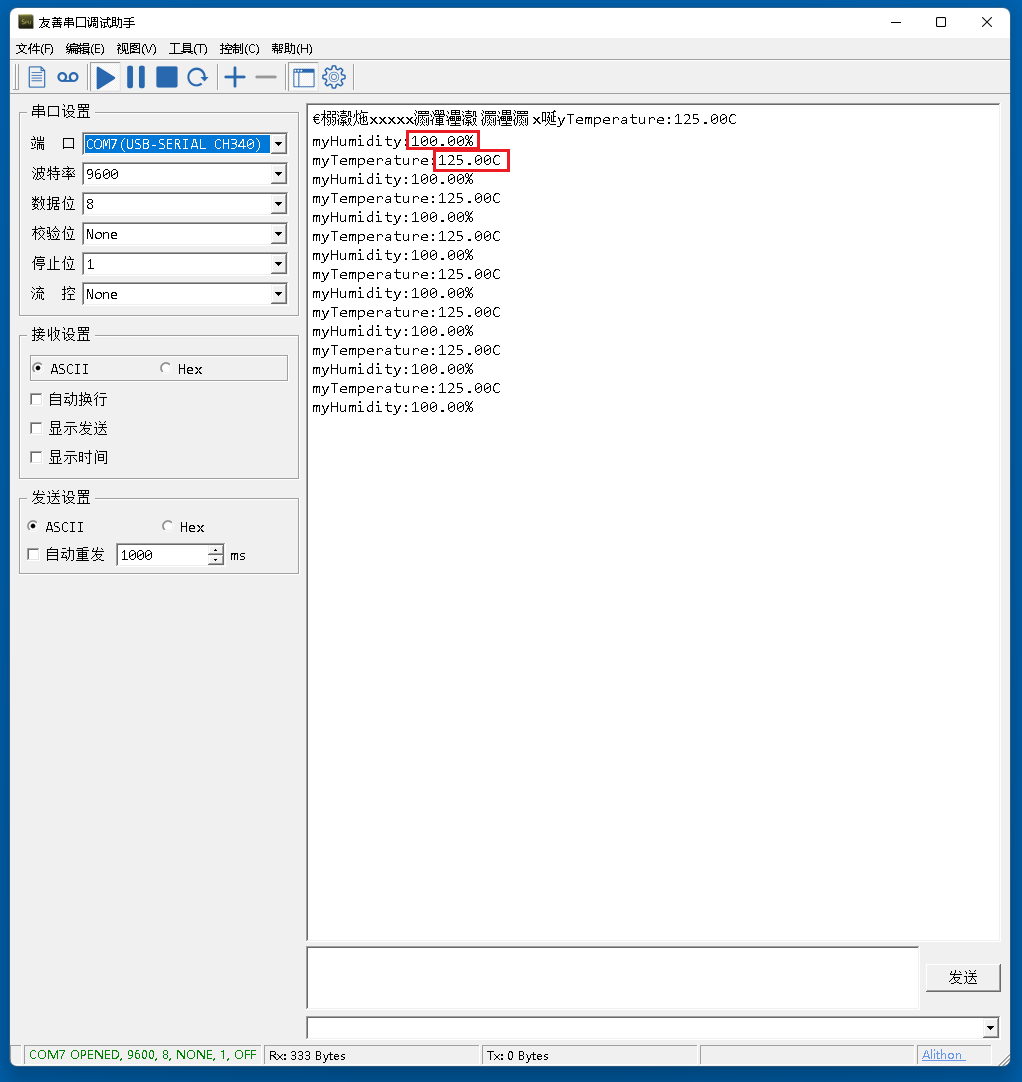Open the 视图(V) menu
Viewport: 1022px width, 1082px height.
point(137,49)
